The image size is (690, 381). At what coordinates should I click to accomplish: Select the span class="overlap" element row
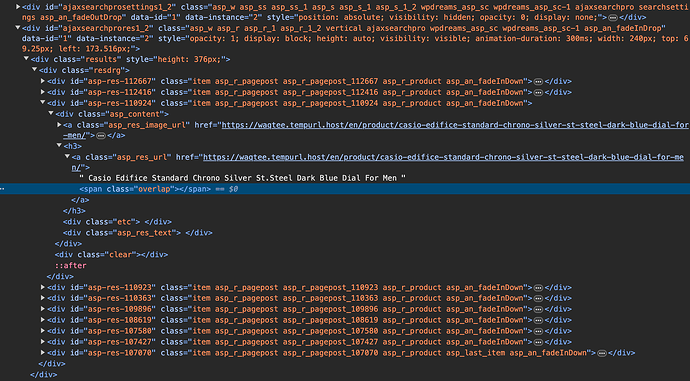(345, 189)
